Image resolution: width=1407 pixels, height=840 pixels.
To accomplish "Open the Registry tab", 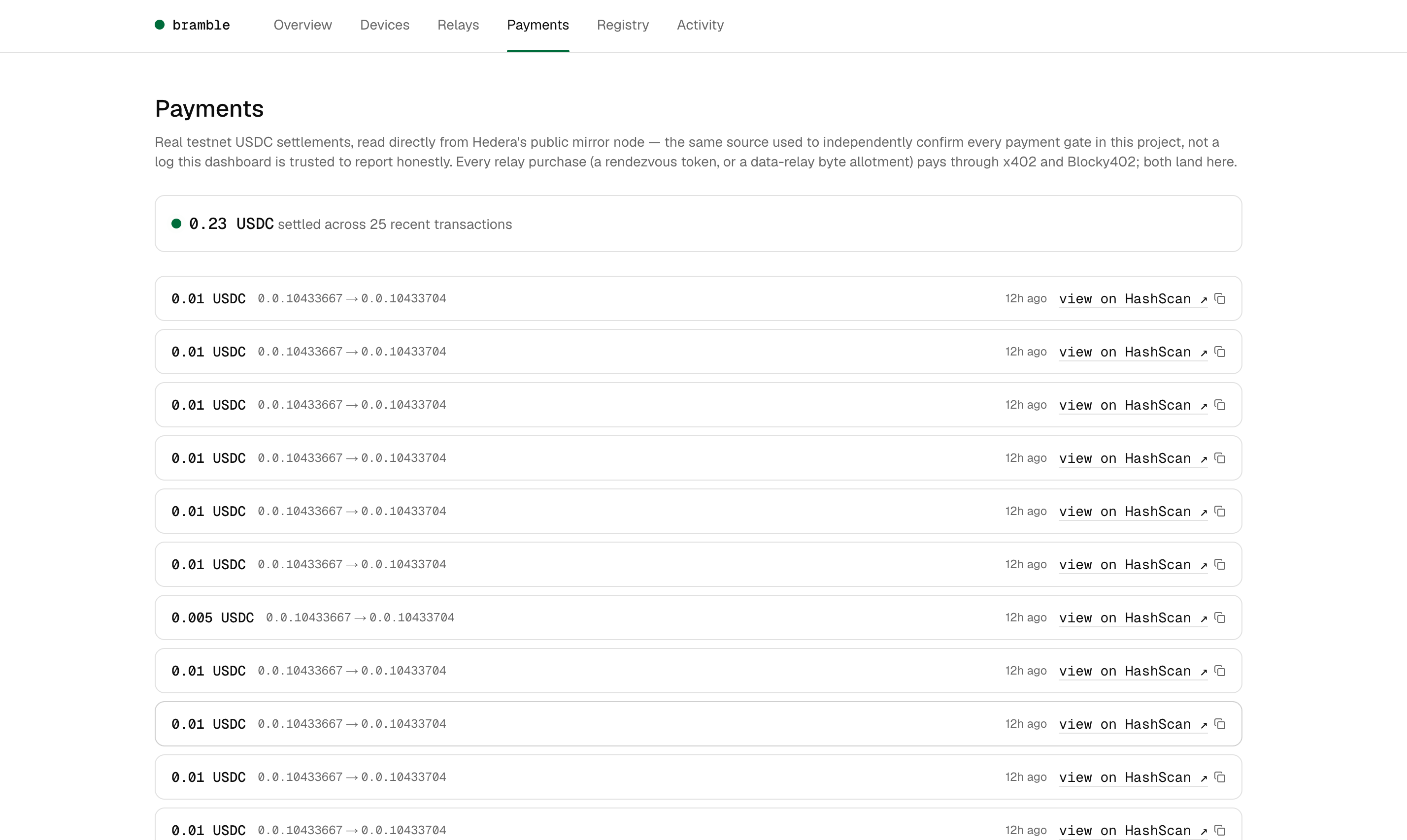I will 623,25.
